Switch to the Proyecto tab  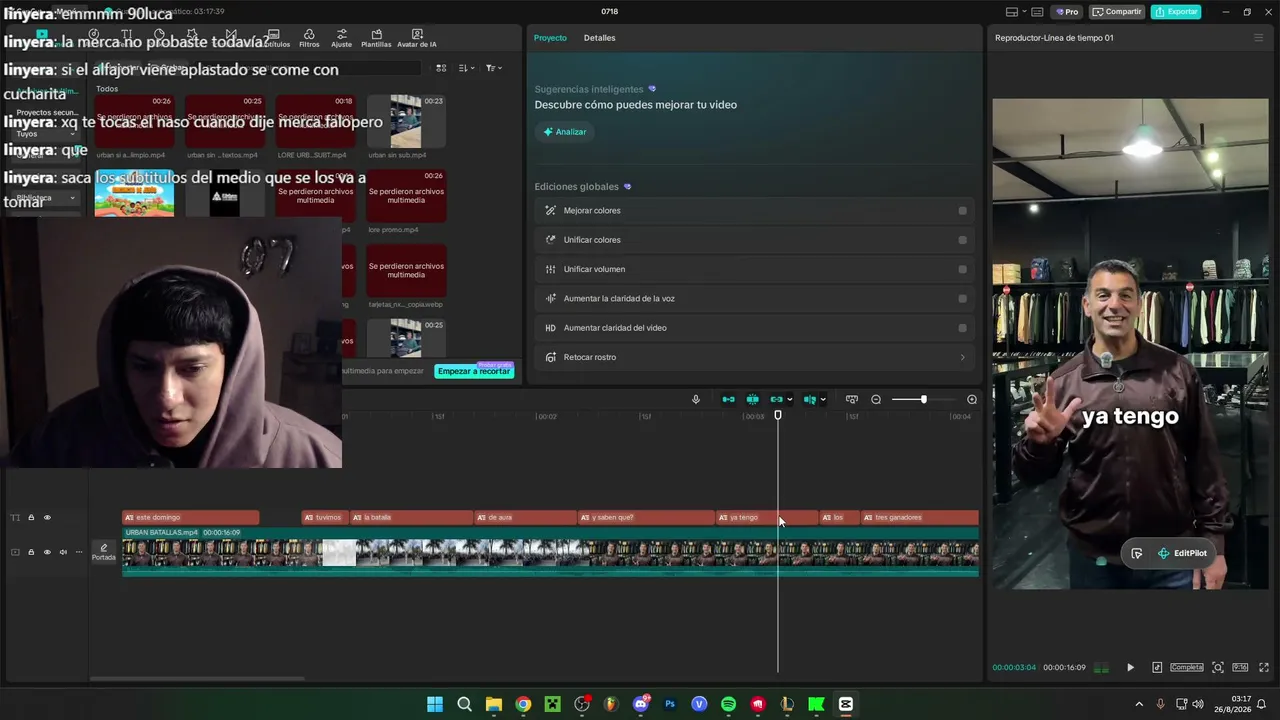(550, 38)
